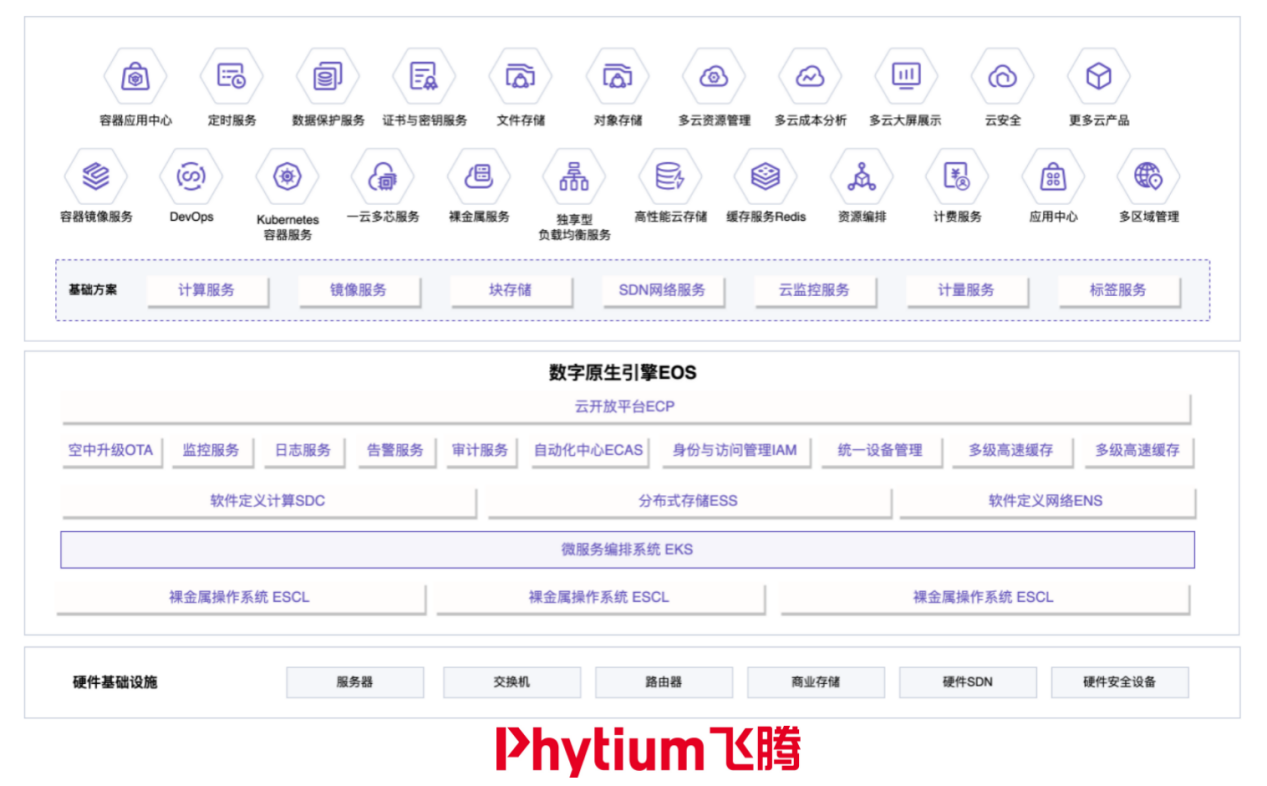Viewport: 1267px width, 786px height.
Task: Select the 交换机 hardware box
Action: point(512,682)
